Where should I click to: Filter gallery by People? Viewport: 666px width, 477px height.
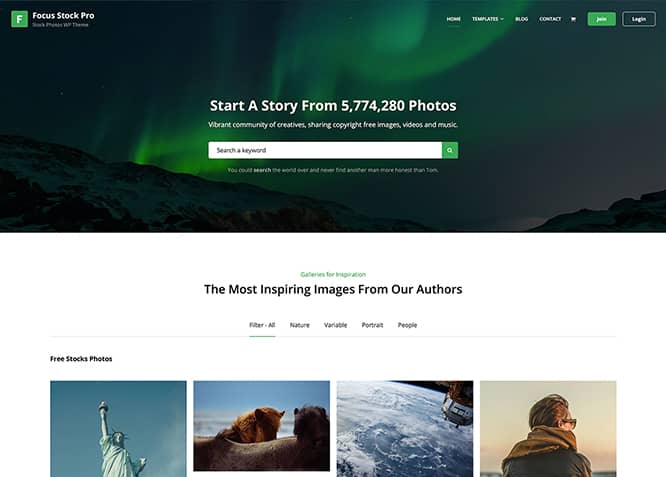coord(407,325)
